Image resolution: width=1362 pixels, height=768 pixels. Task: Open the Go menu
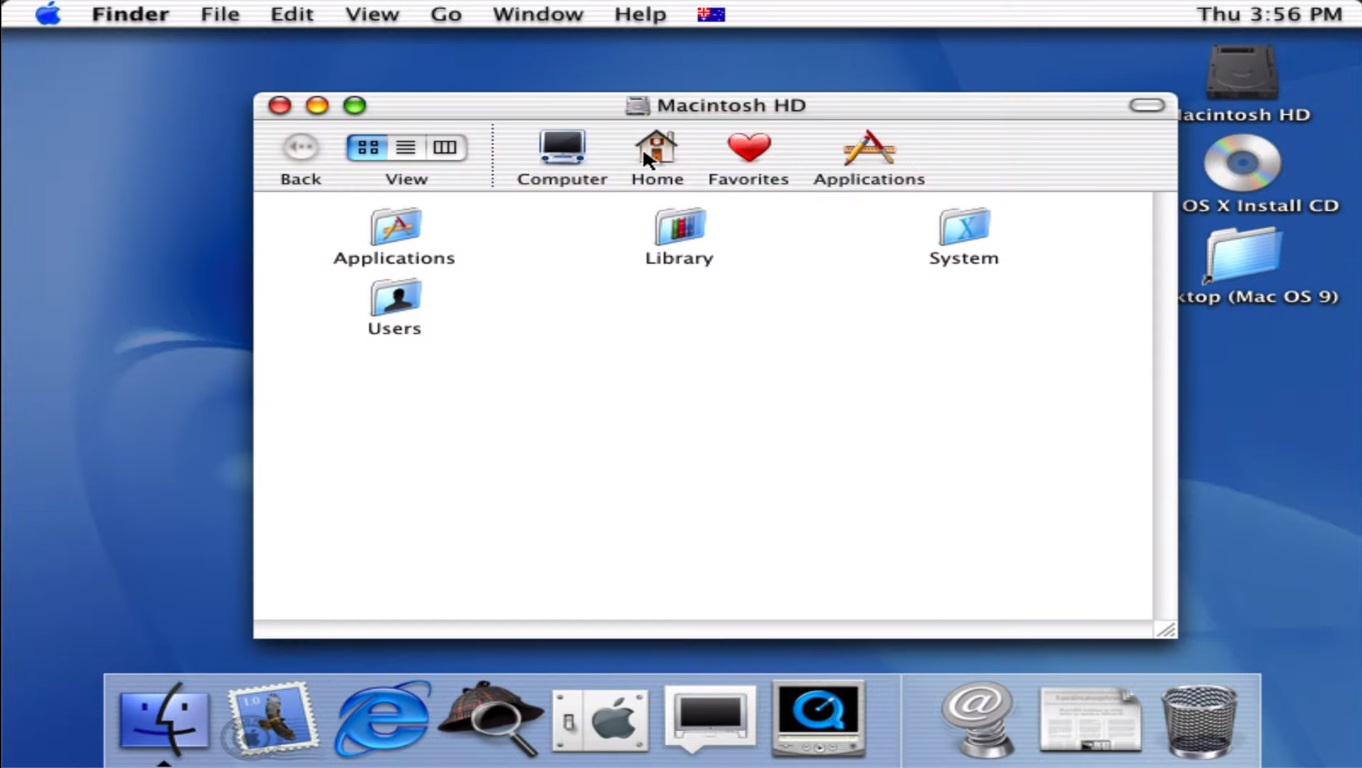[x=446, y=14]
